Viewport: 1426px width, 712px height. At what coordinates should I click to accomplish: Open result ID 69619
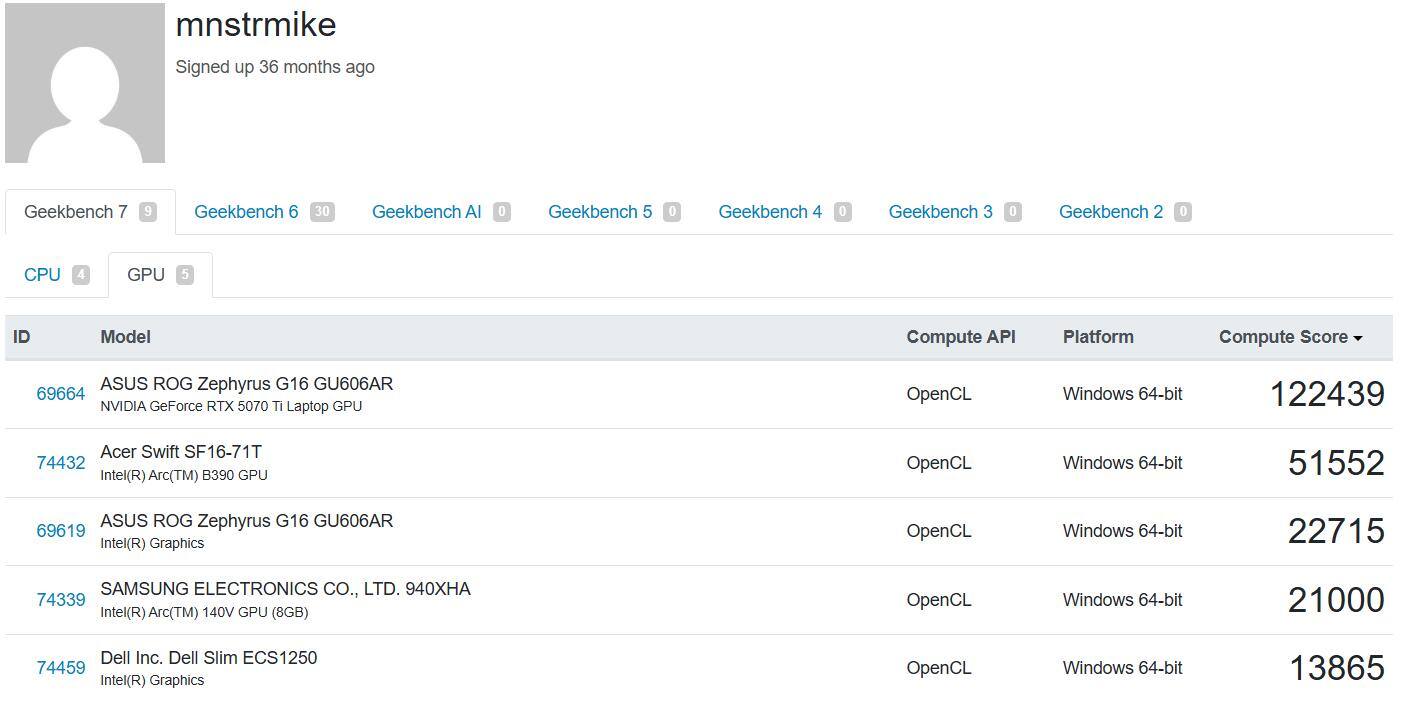61,531
